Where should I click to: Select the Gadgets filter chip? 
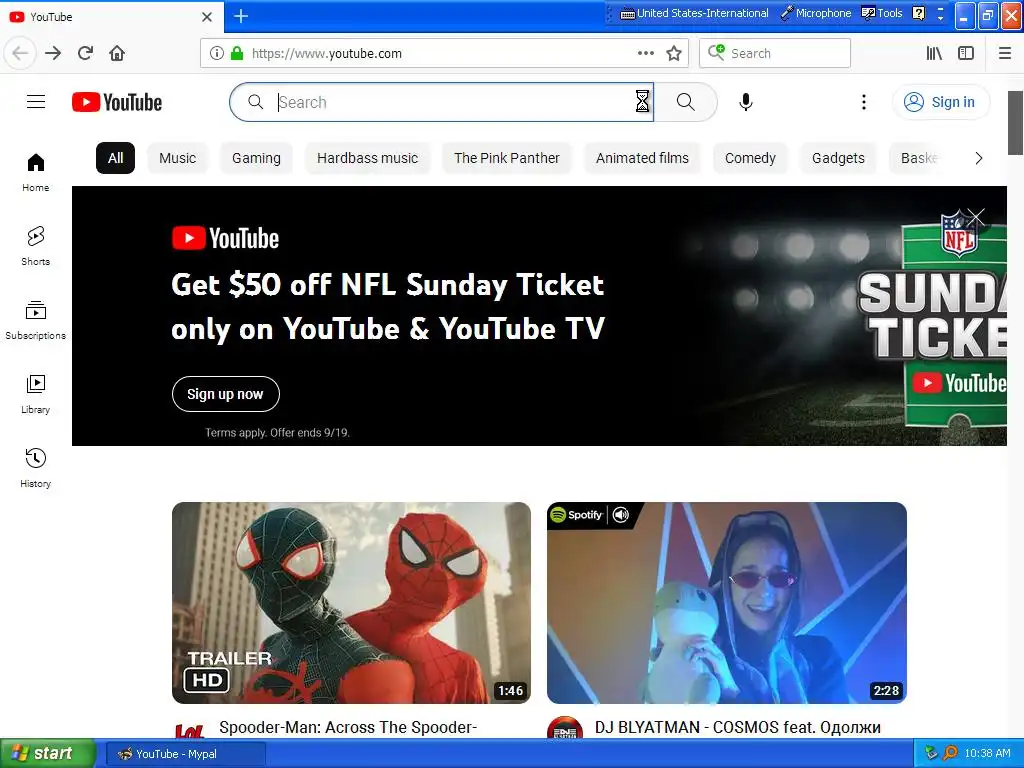(x=839, y=158)
